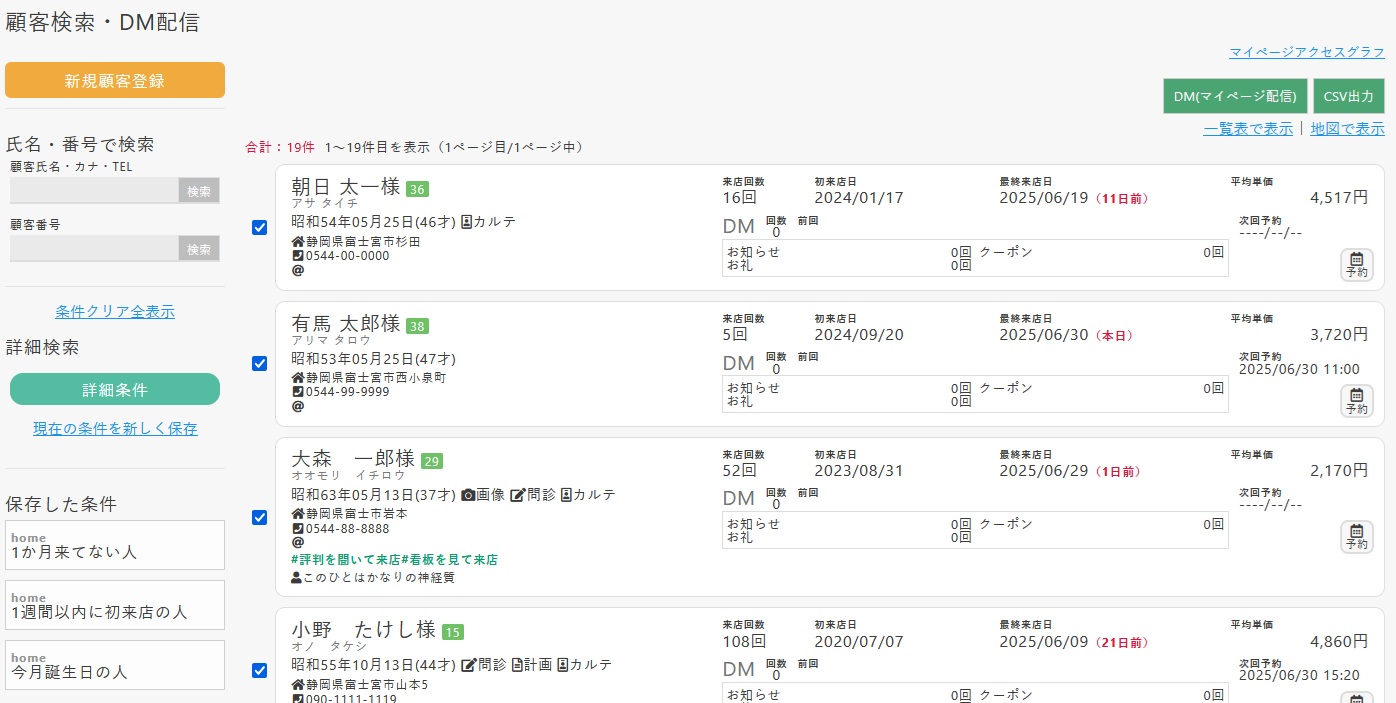
Task: Click the 予約 calendar icon for 大森 一郎様
Action: 1356,537
